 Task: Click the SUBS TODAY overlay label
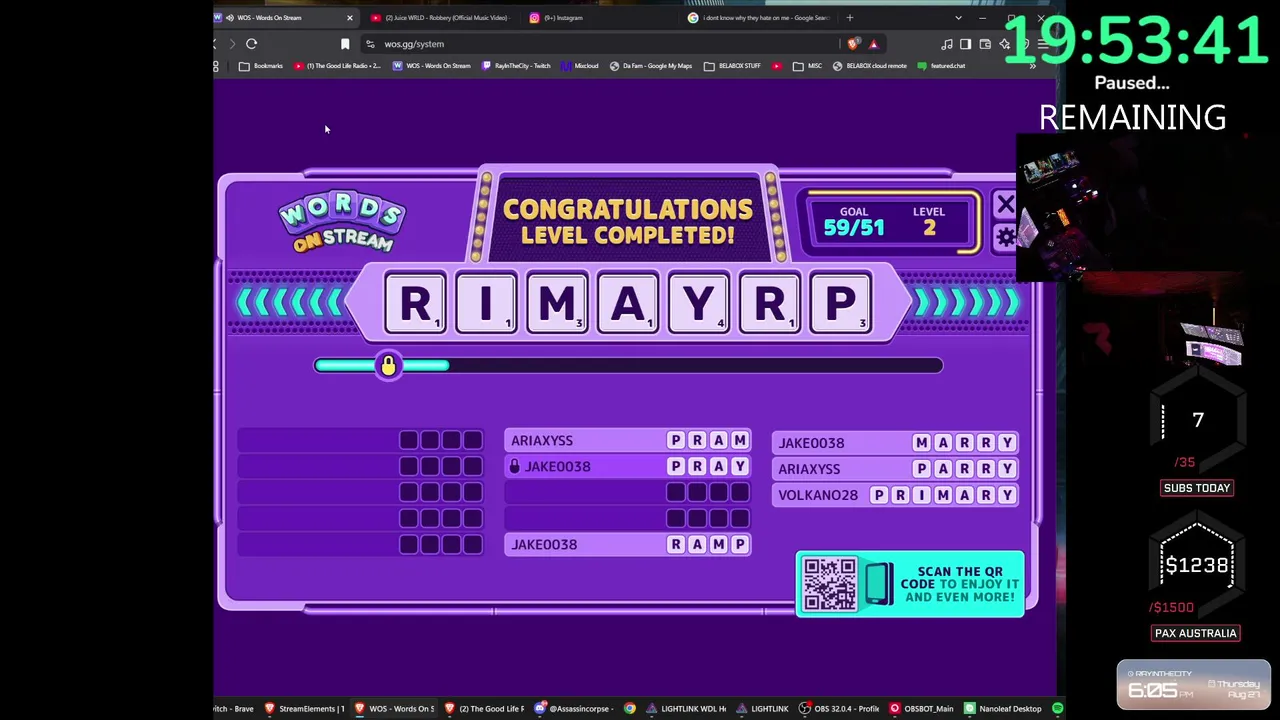click(x=1197, y=488)
